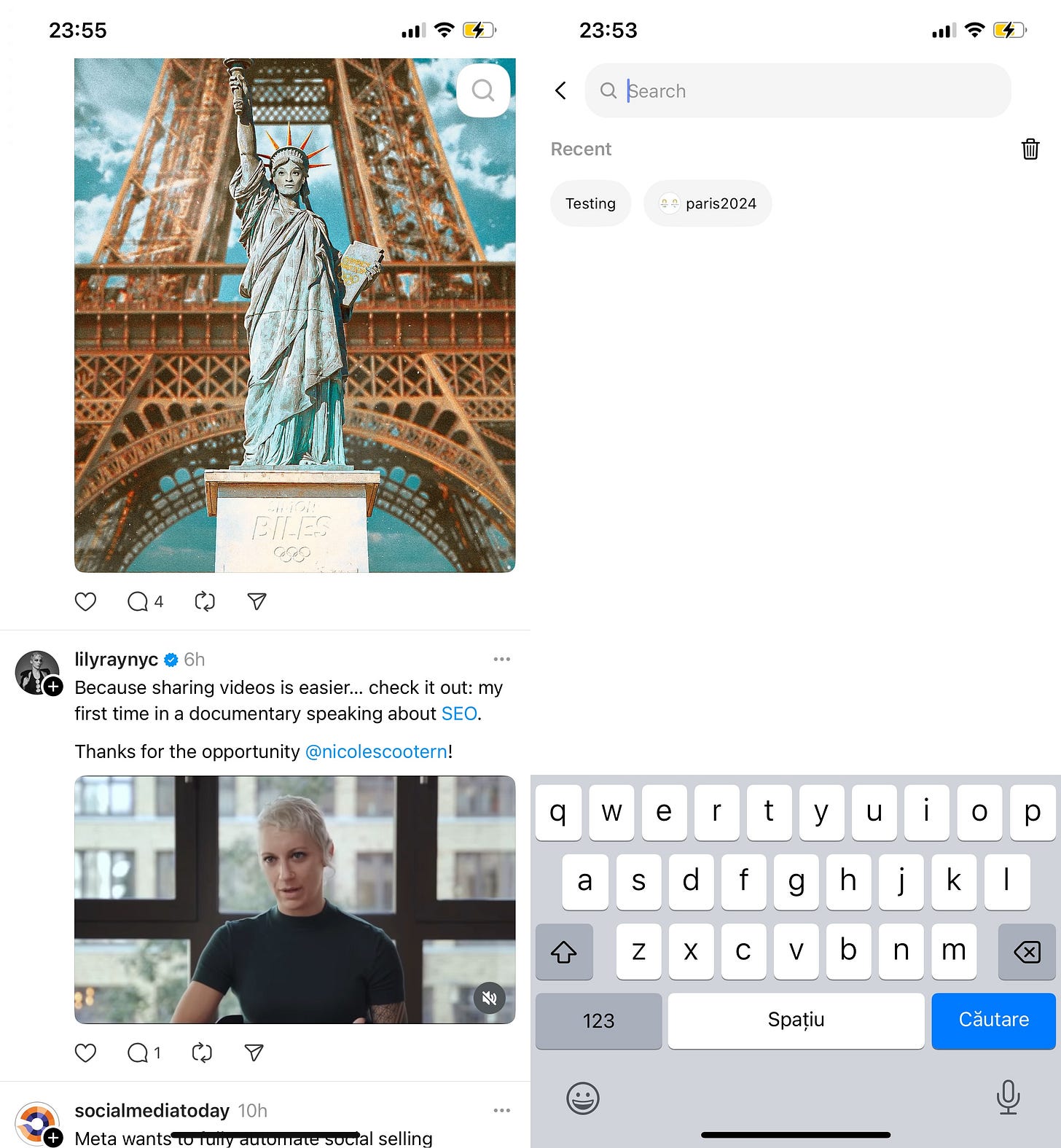Image resolution: width=1061 pixels, height=1148 pixels.
Task: Select recent search 'Testing'
Action: pyautogui.click(x=591, y=203)
